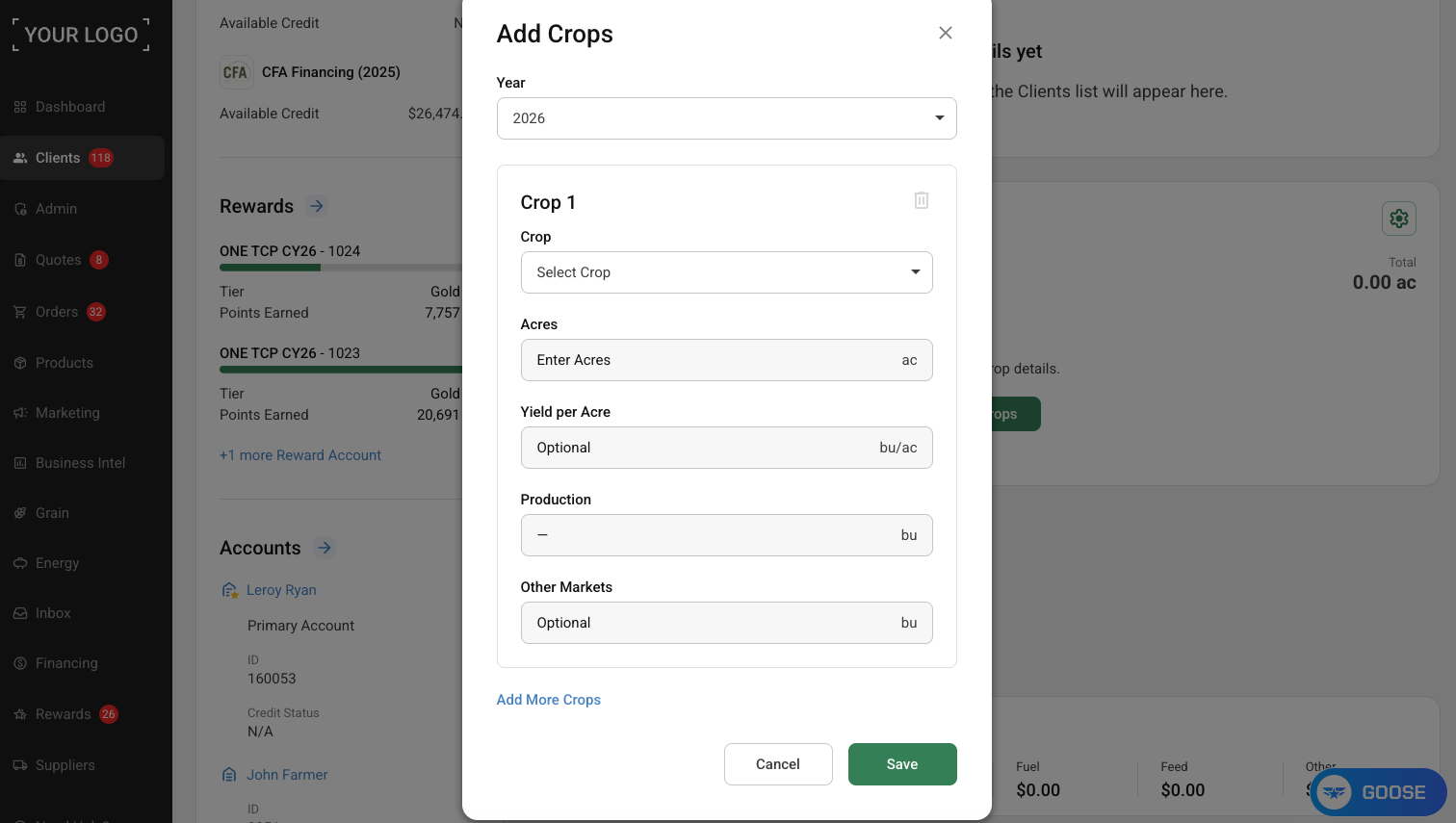This screenshot has height=823, width=1456.
Task: Click the John Farmer account icon
Action: click(229, 775)
